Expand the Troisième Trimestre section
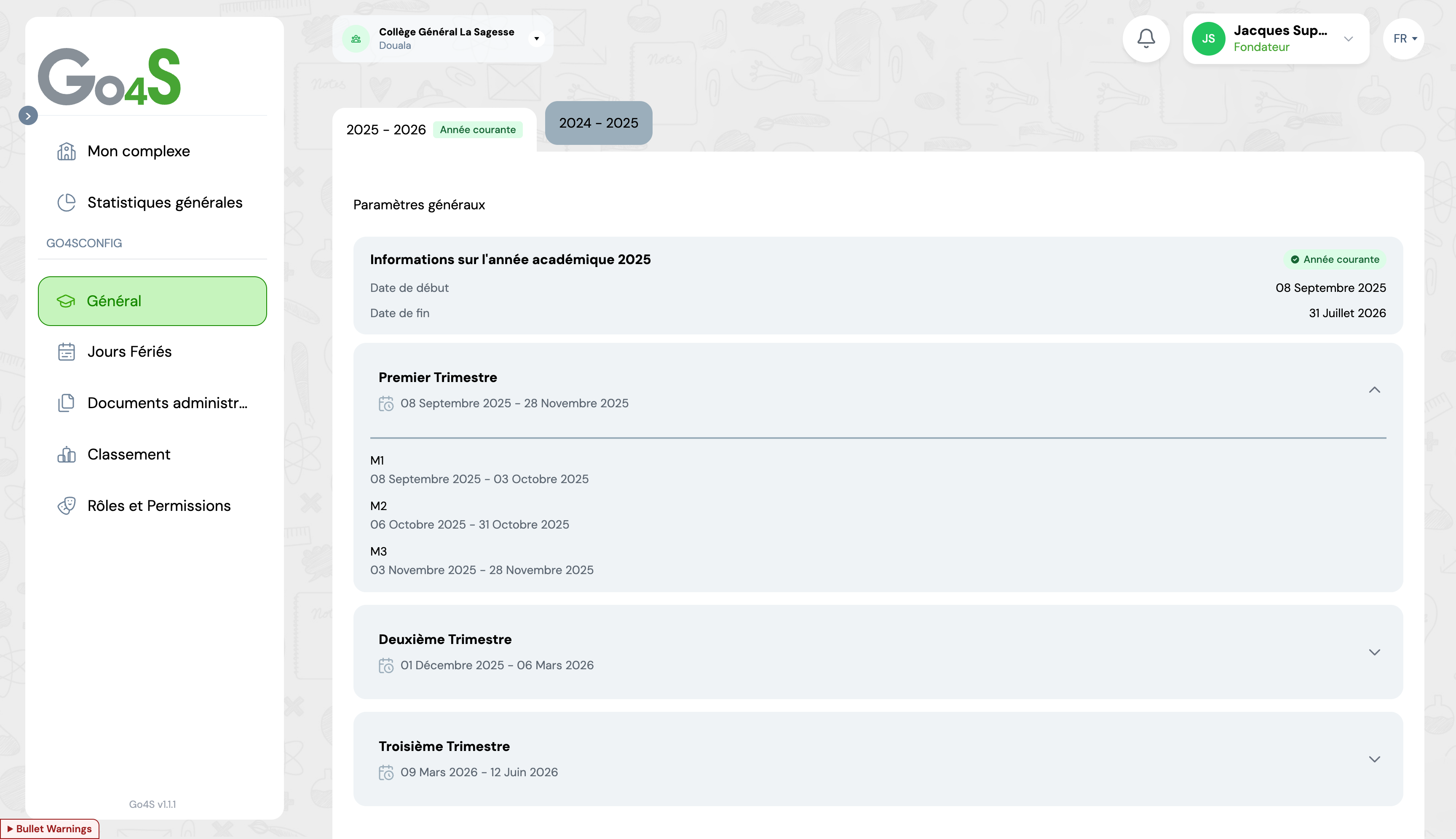The height and width of the screenshot is (839, 1456). (x=1374, y=759)
